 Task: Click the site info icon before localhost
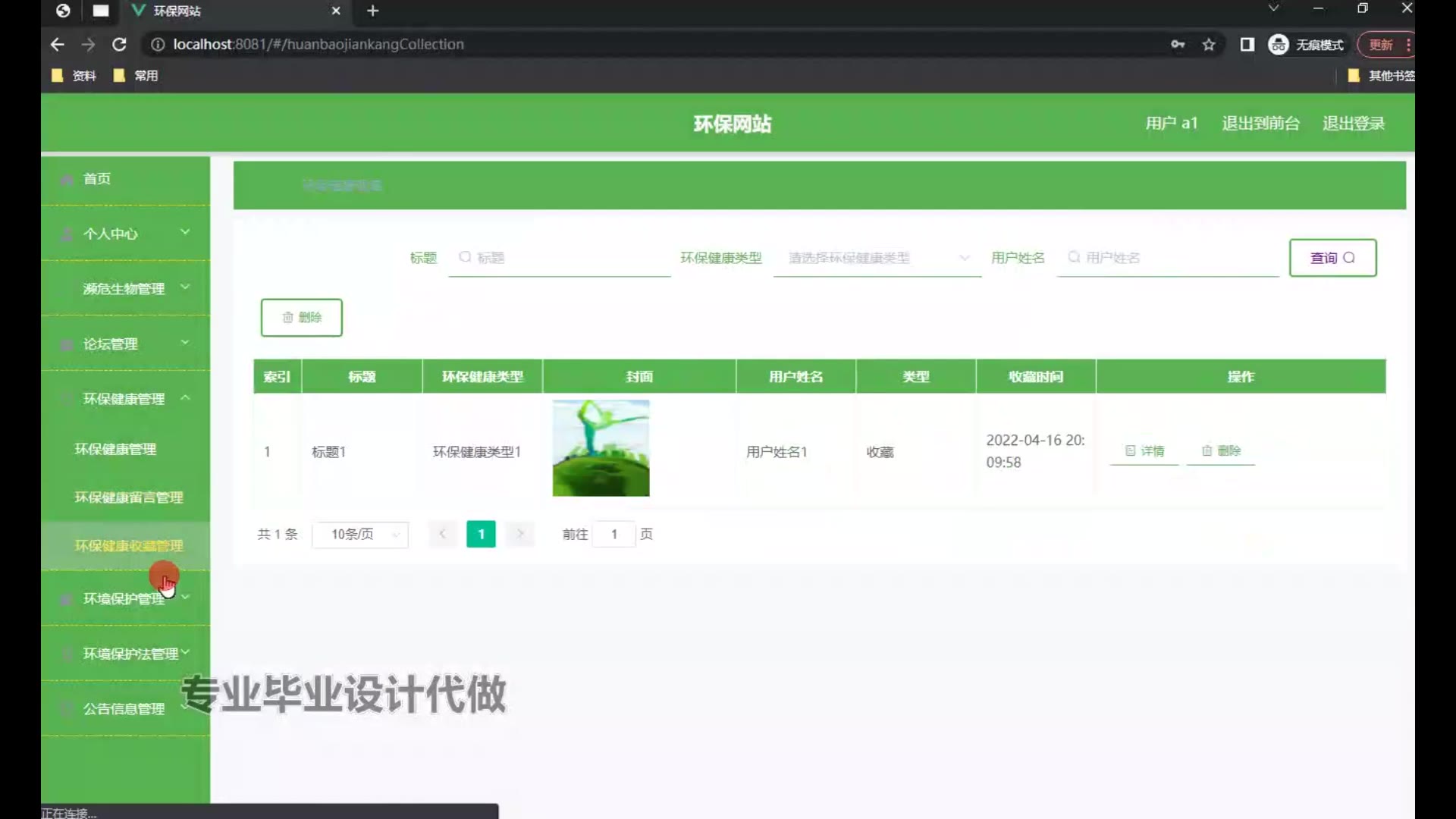(x=158, y=45)
